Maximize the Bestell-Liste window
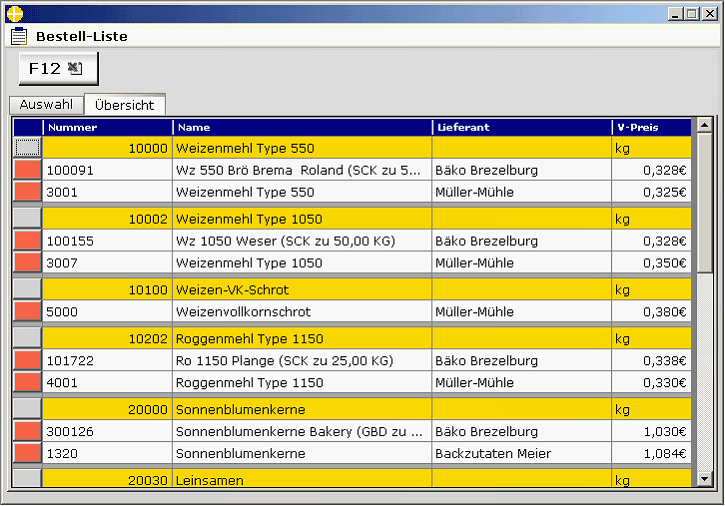 tap(692, 14)
